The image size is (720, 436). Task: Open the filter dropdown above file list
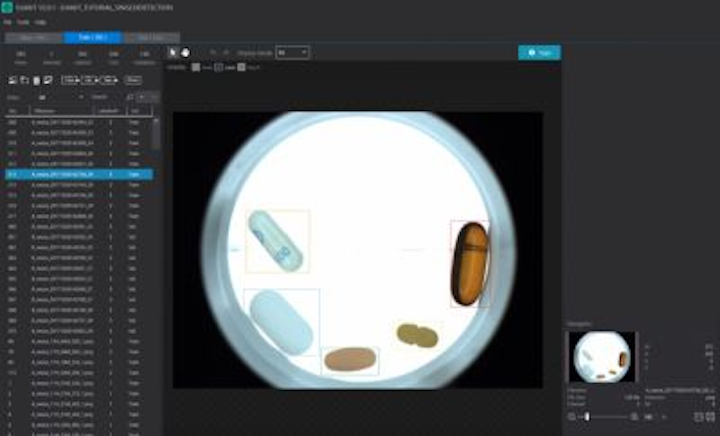point(60,97)
